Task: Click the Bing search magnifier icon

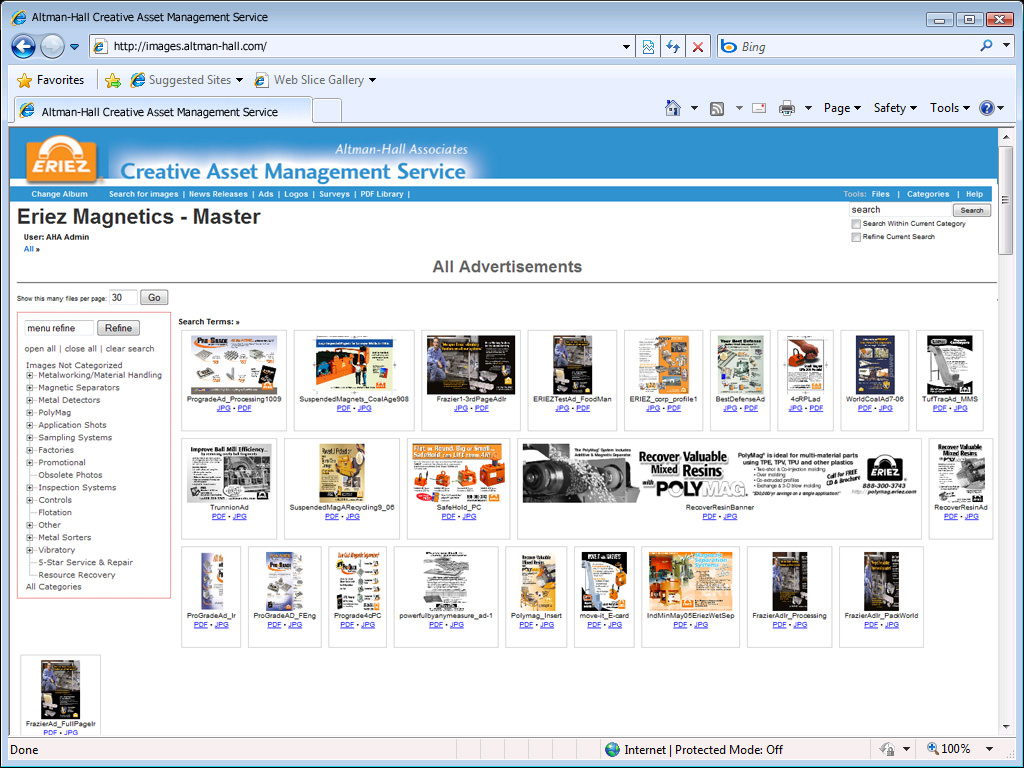Action: (986, 46)
